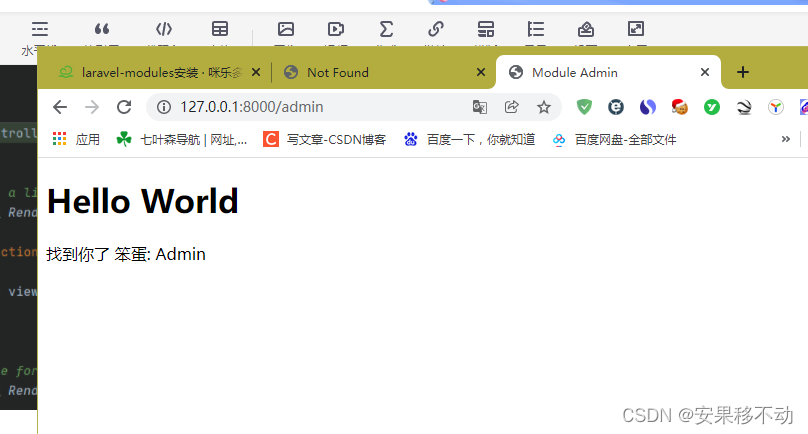
Task: Expand hidden bookmarks with double chevron
Action: click(785, 139)
